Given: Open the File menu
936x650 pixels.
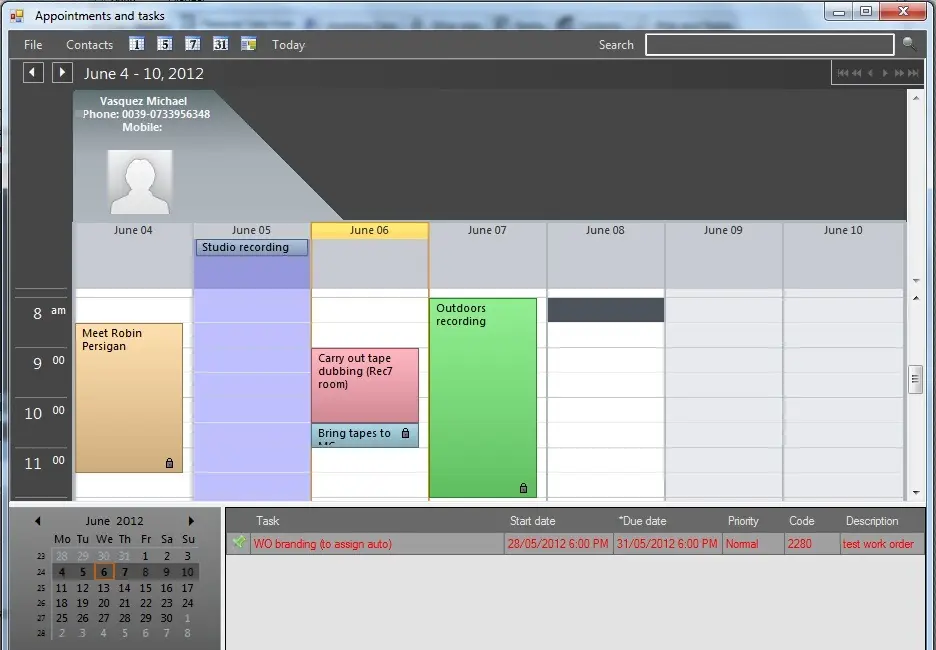Looking at the screenshot, I should (x=33, y=45).
